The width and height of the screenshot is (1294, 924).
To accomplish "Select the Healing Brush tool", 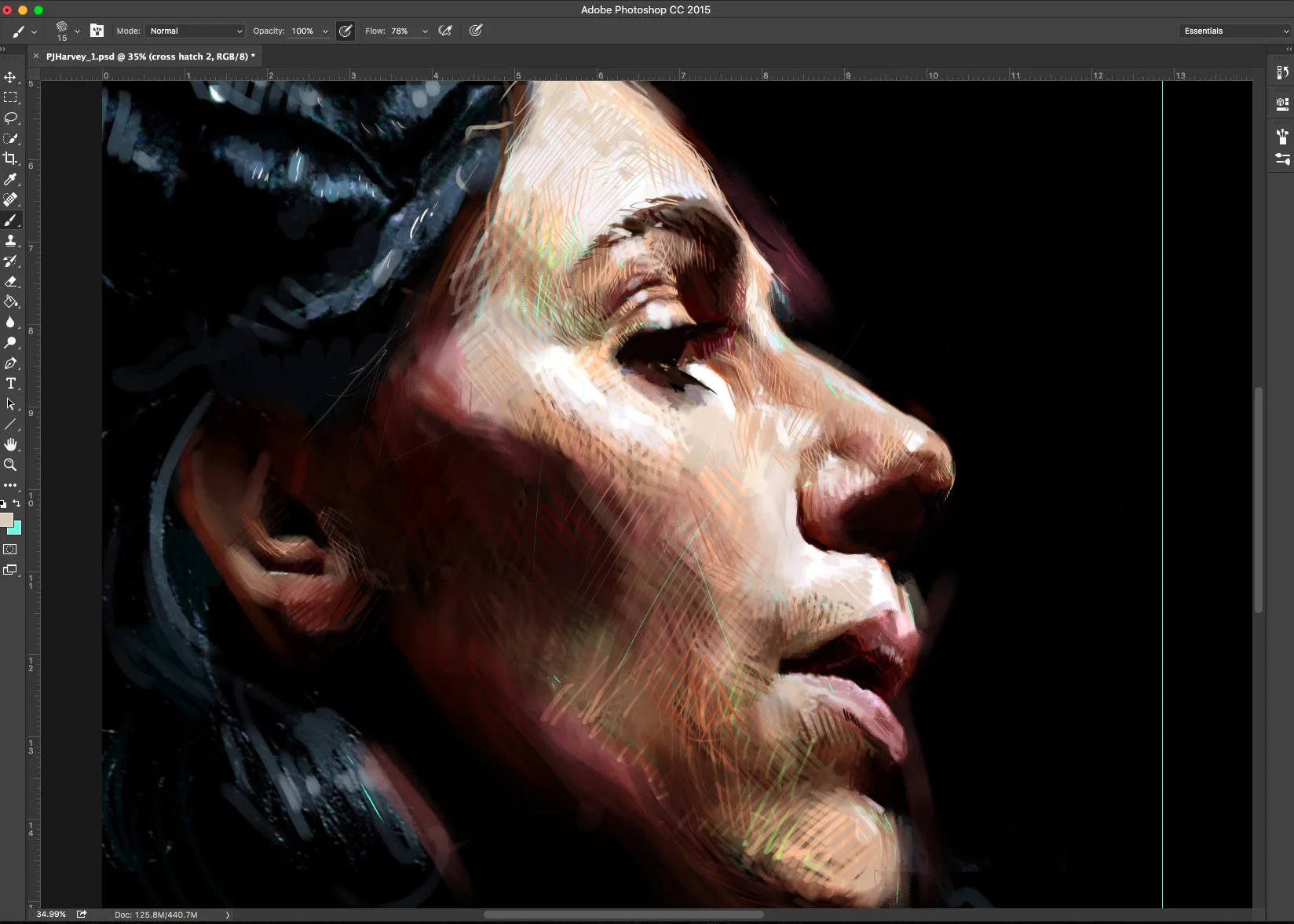I will 10,199.
